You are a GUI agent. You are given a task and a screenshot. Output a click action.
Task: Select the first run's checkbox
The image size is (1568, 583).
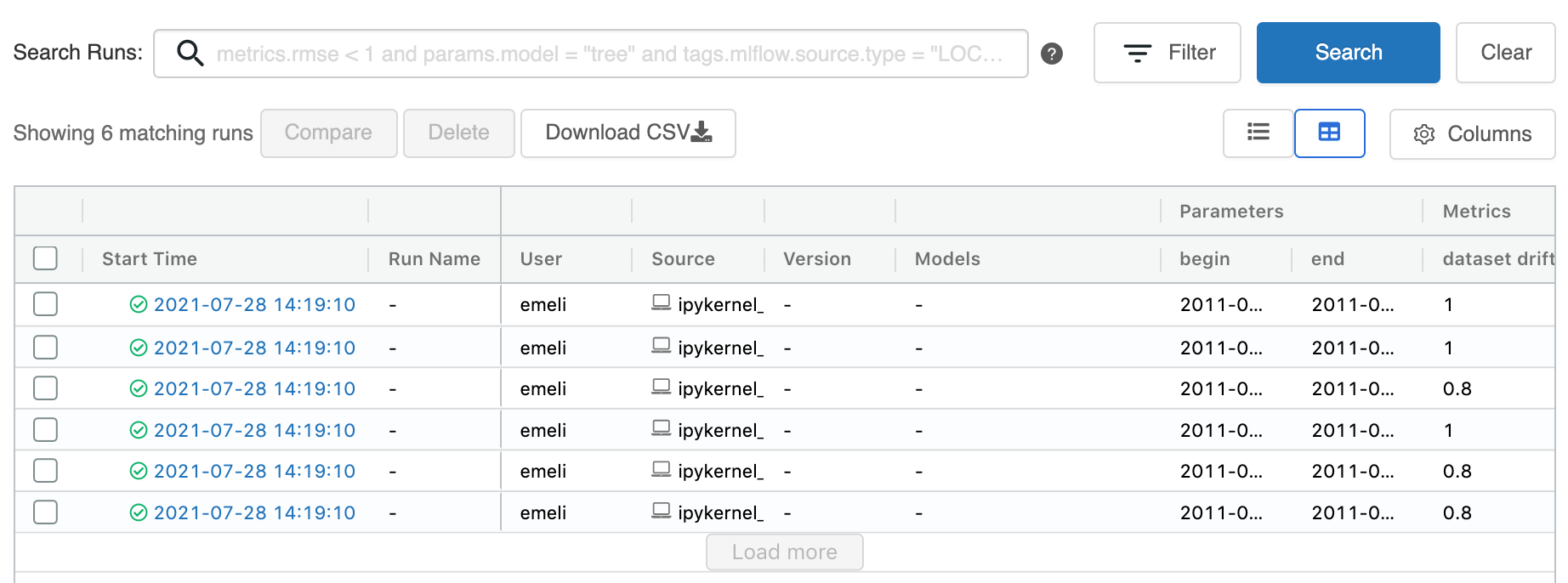point(45,304)
